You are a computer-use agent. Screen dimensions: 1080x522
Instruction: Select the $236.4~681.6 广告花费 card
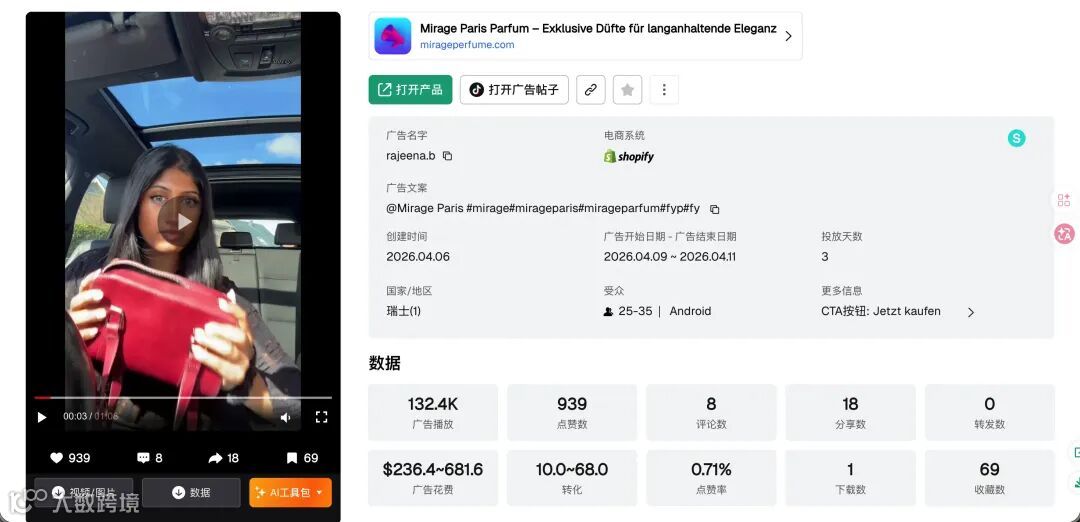[433, 478]
